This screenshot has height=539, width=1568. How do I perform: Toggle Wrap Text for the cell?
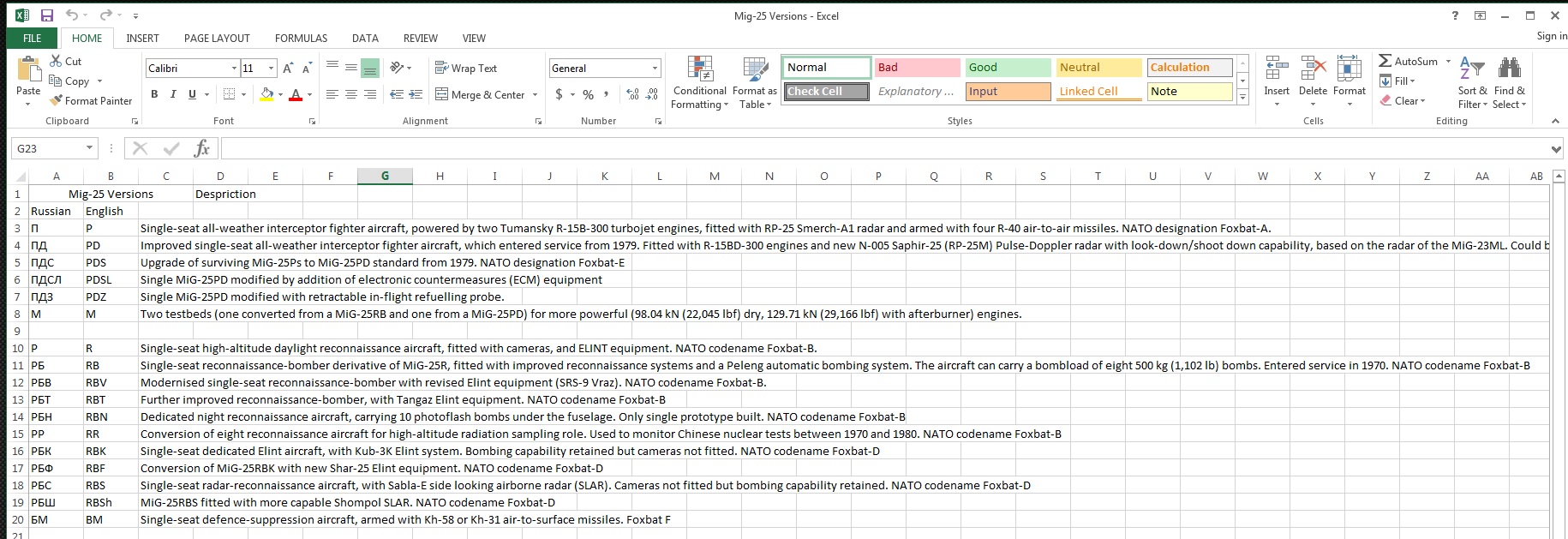click(466, 68)
